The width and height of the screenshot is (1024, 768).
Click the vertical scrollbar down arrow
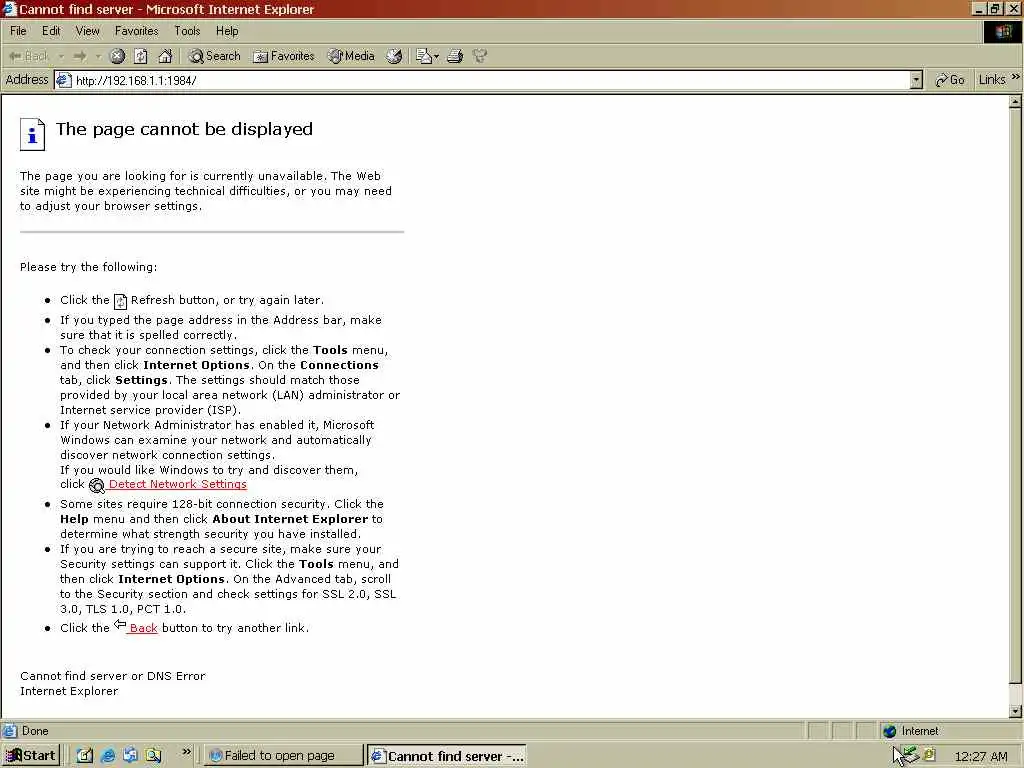coord(1016,711)
